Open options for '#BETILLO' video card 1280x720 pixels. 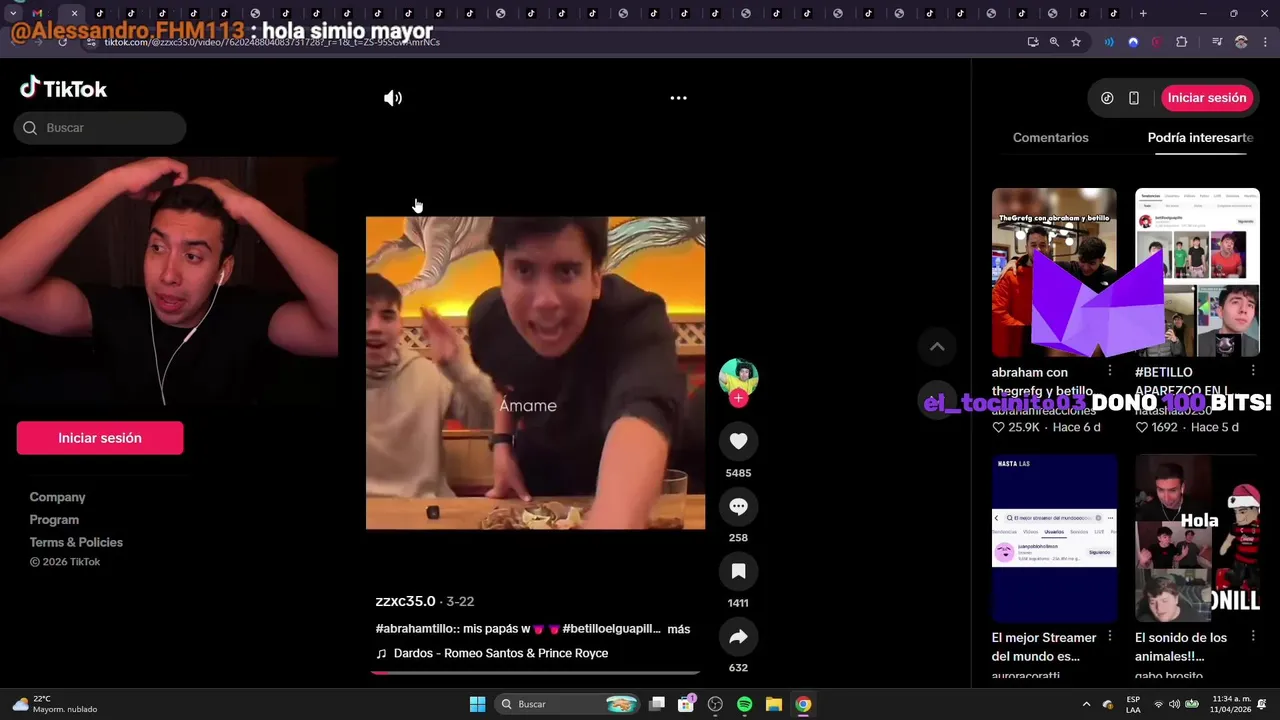coord(1253,371)
